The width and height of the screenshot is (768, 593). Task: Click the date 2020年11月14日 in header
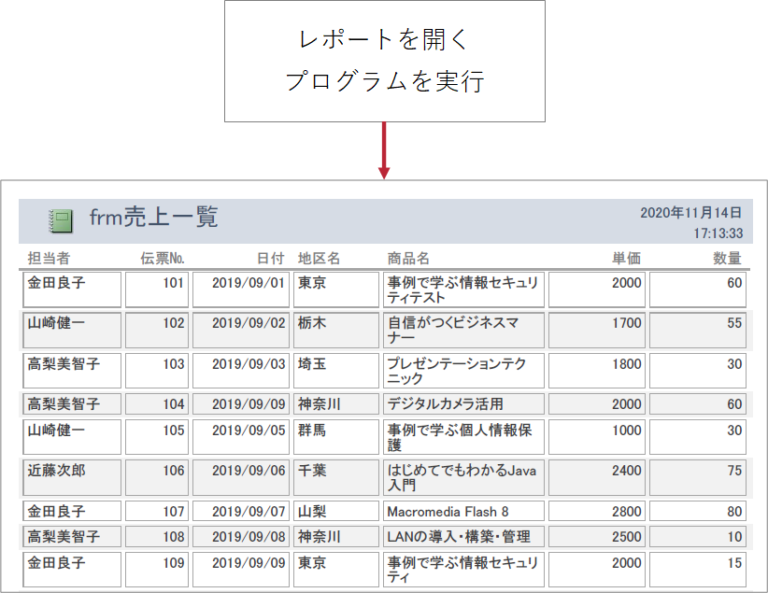(691, 213)
